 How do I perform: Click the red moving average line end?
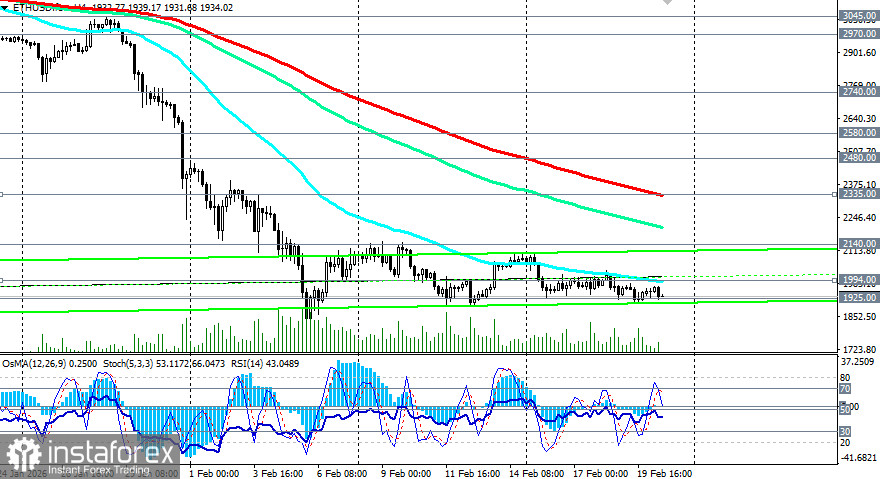tap(662, 195)
